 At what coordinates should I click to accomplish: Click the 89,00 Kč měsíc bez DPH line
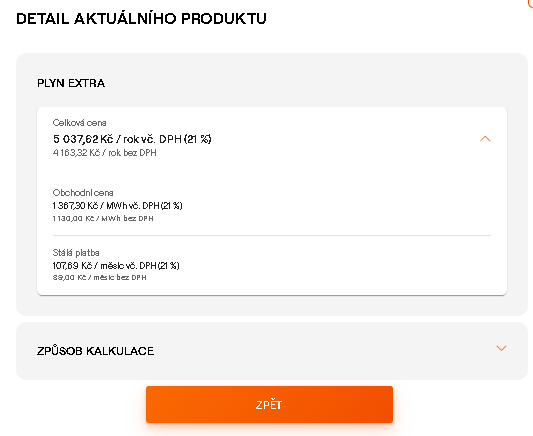[100, 277]
